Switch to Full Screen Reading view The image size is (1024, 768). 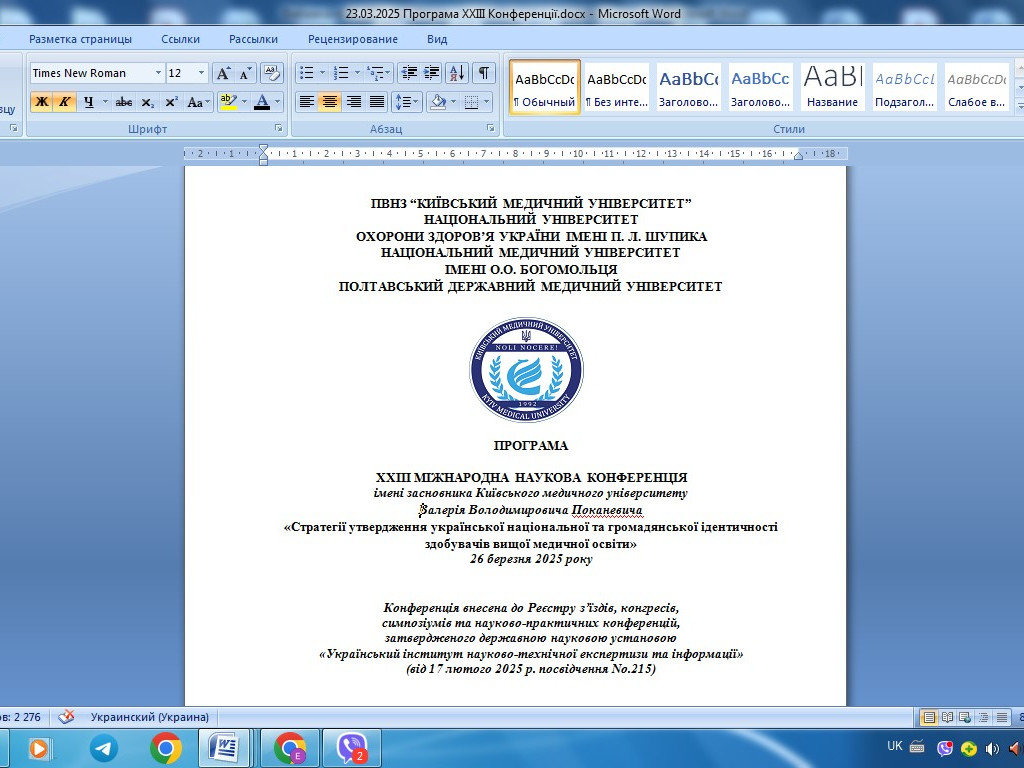coord(947,717)
